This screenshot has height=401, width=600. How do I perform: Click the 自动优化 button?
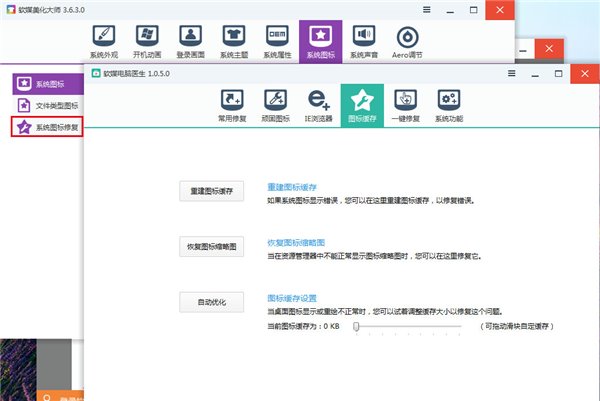point(212,302)
